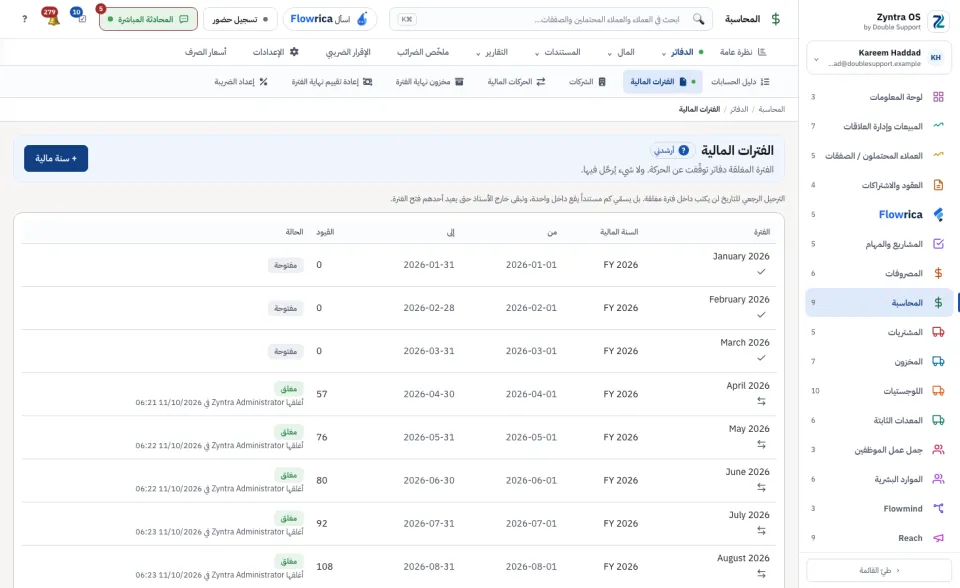Click الدفاتر breadcrumb link
This screenshot has width=960, height=588.
[739, 109]
